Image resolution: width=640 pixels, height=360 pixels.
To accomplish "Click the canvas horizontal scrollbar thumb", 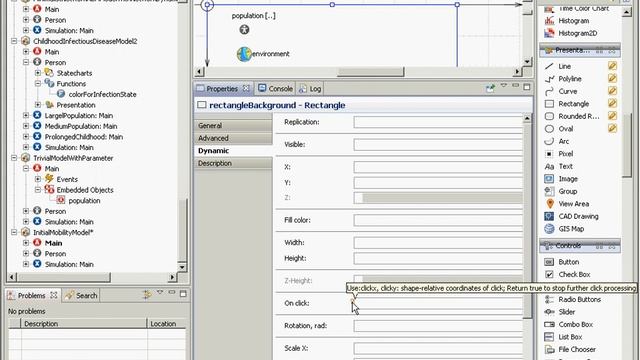I will pos(371,72).
